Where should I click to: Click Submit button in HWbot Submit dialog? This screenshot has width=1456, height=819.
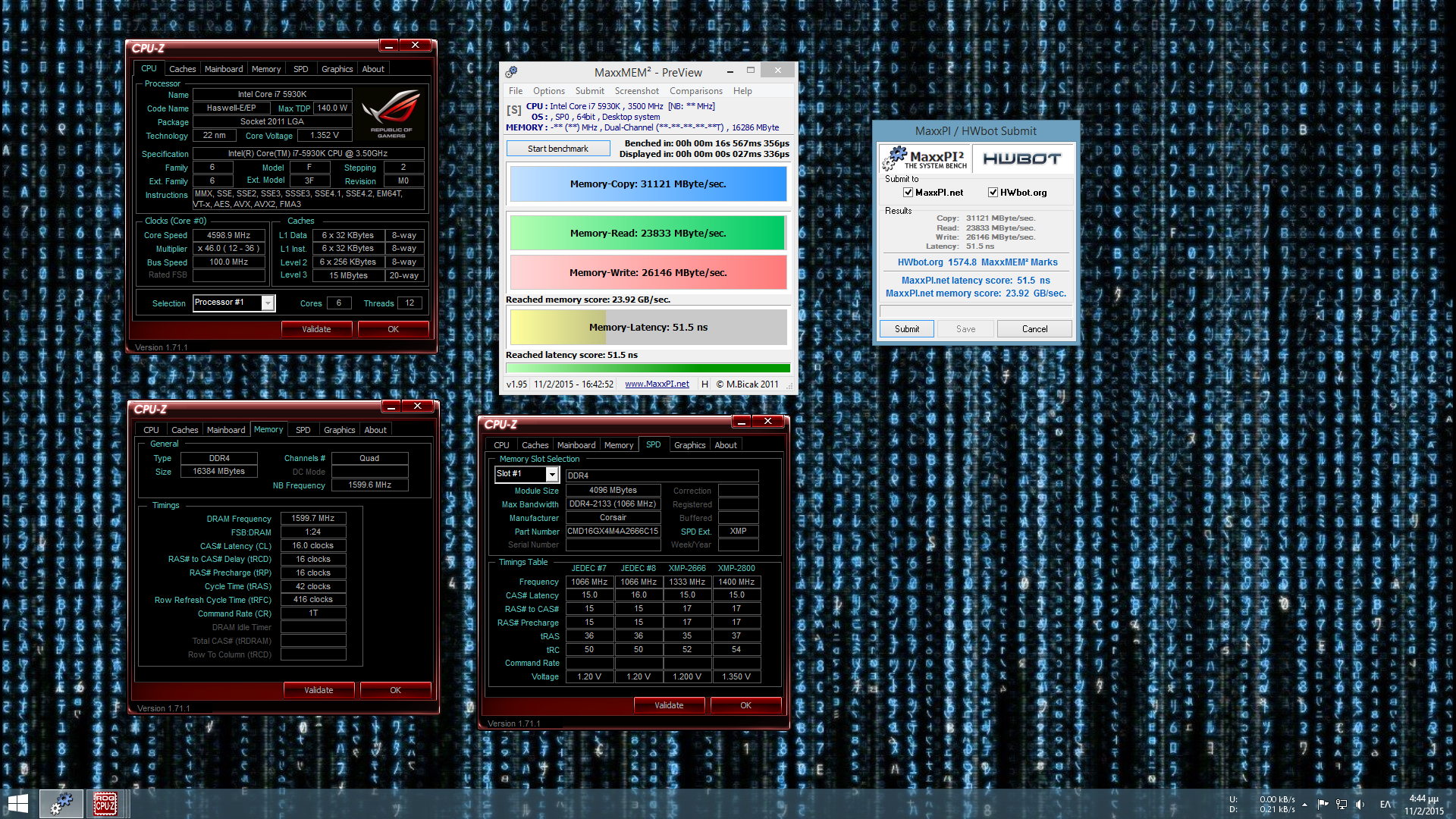click(x=907, y=329)
